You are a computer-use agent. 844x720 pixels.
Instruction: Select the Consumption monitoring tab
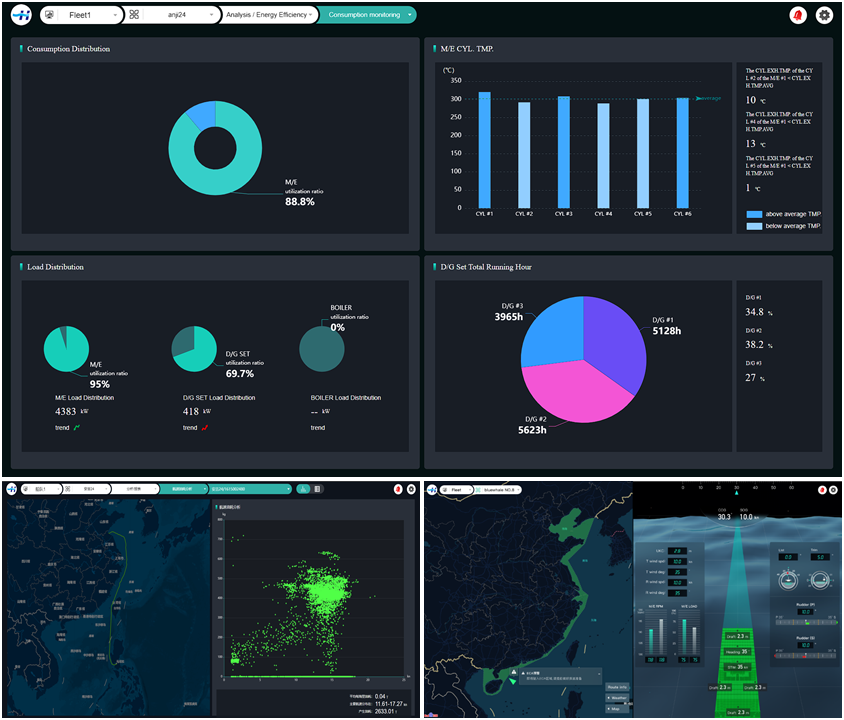tap(366, 15)
